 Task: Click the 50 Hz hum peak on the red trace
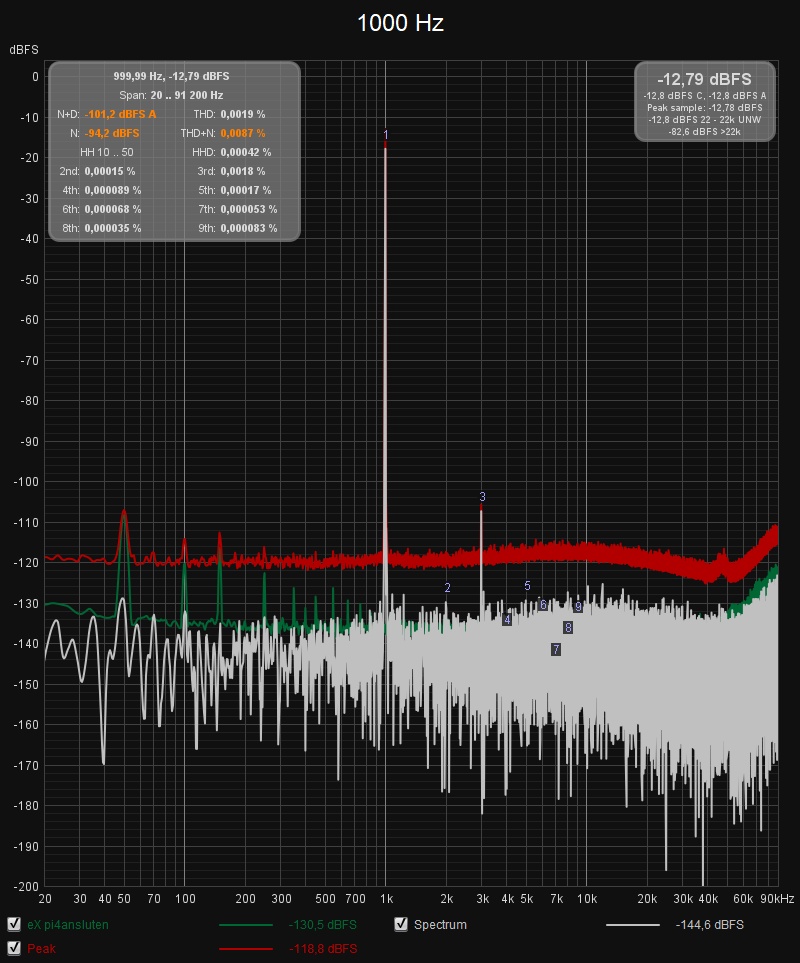[124, 511]
